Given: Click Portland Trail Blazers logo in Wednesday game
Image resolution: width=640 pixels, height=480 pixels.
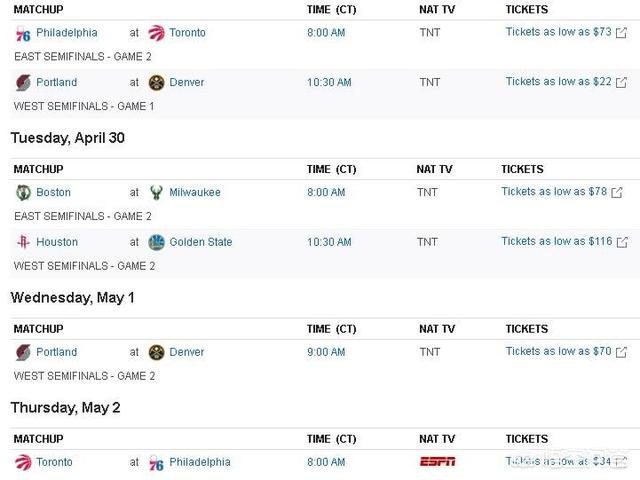Looking at the screenshot, I should (23, 352).
